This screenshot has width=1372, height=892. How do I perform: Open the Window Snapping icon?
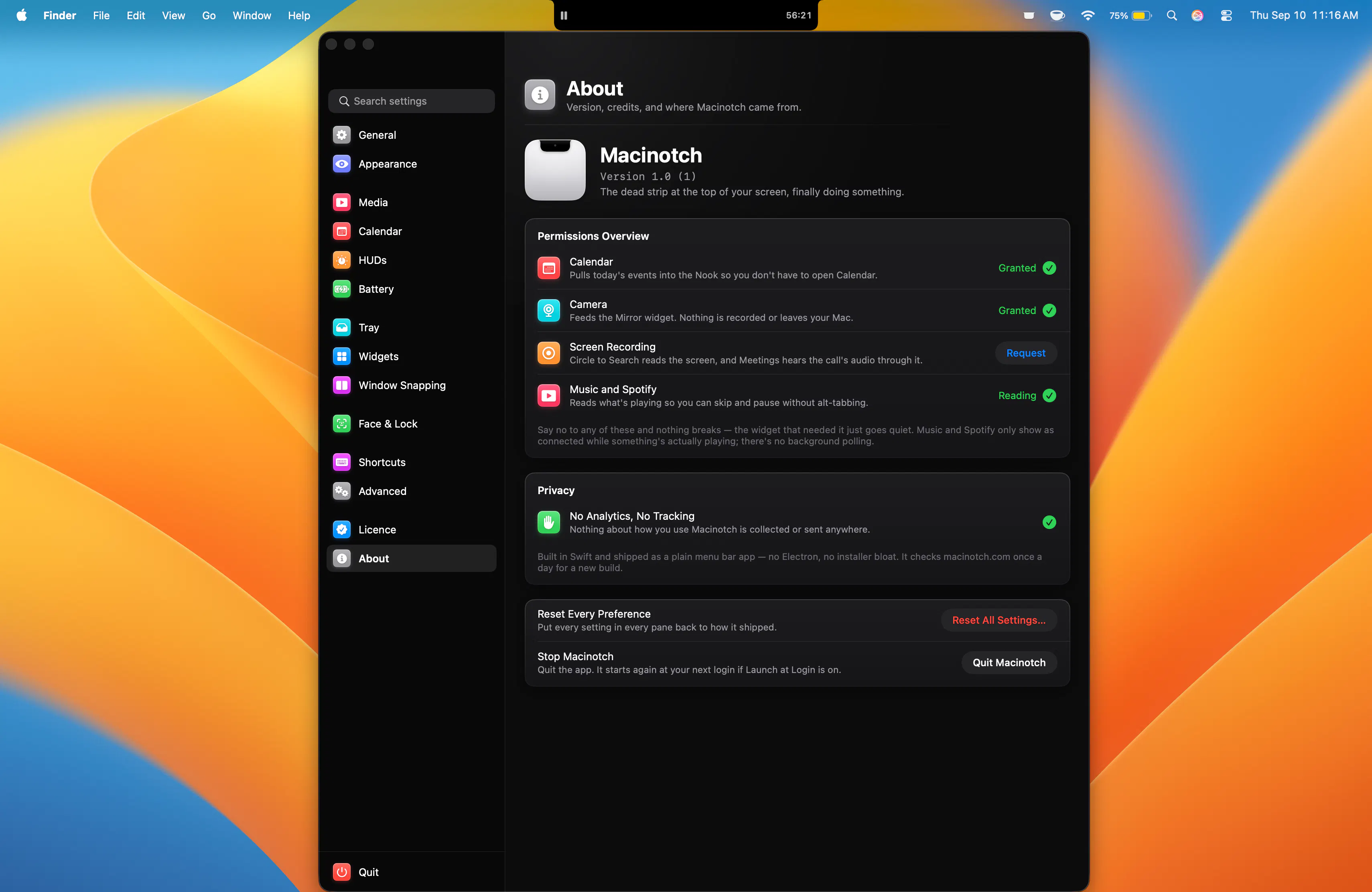tap(342, 385)
